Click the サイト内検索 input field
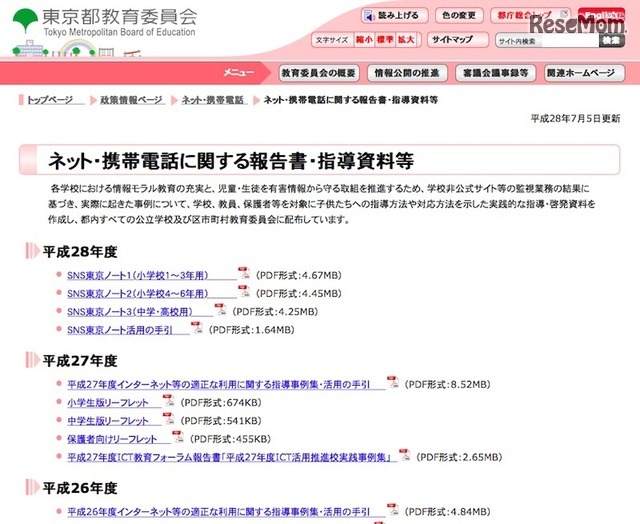 click(547, 41)
